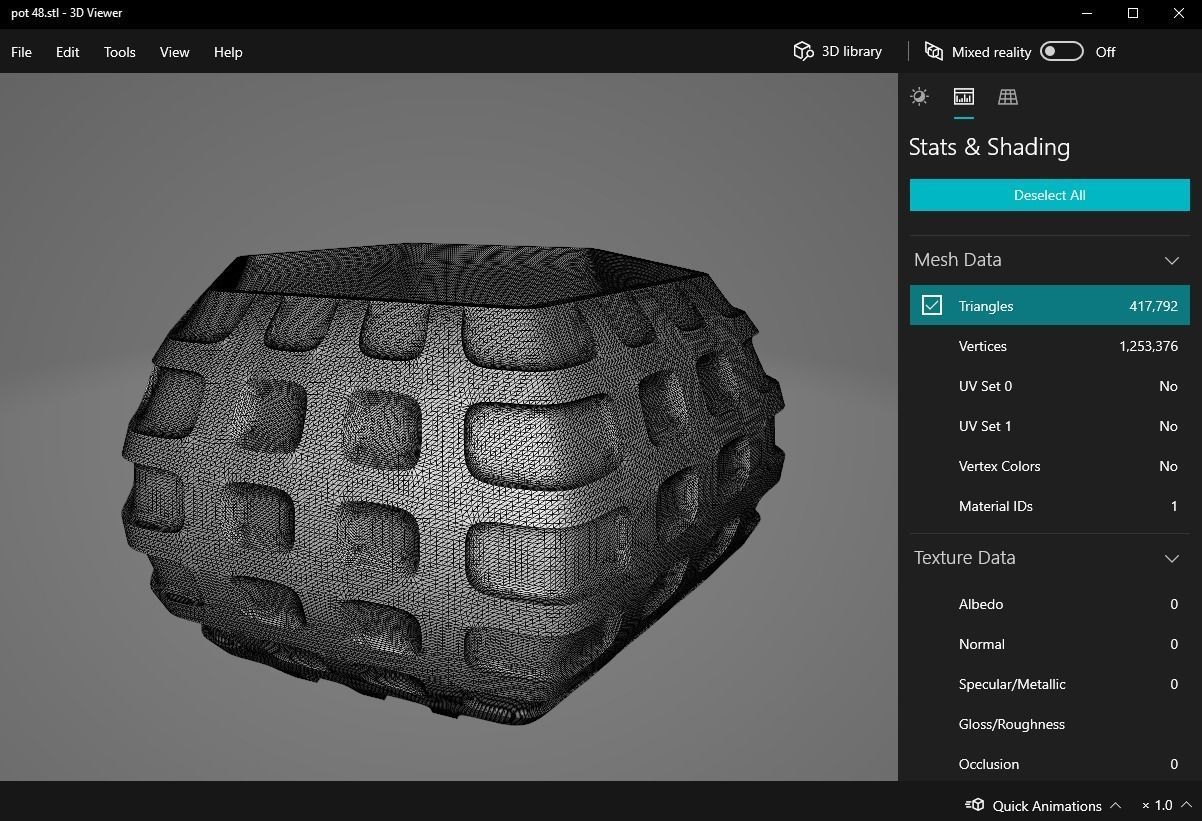The height and width of the screenshot is (821, 1202).
Task: Uncheck the Triangles checkbox
Action: pos(932,305)
